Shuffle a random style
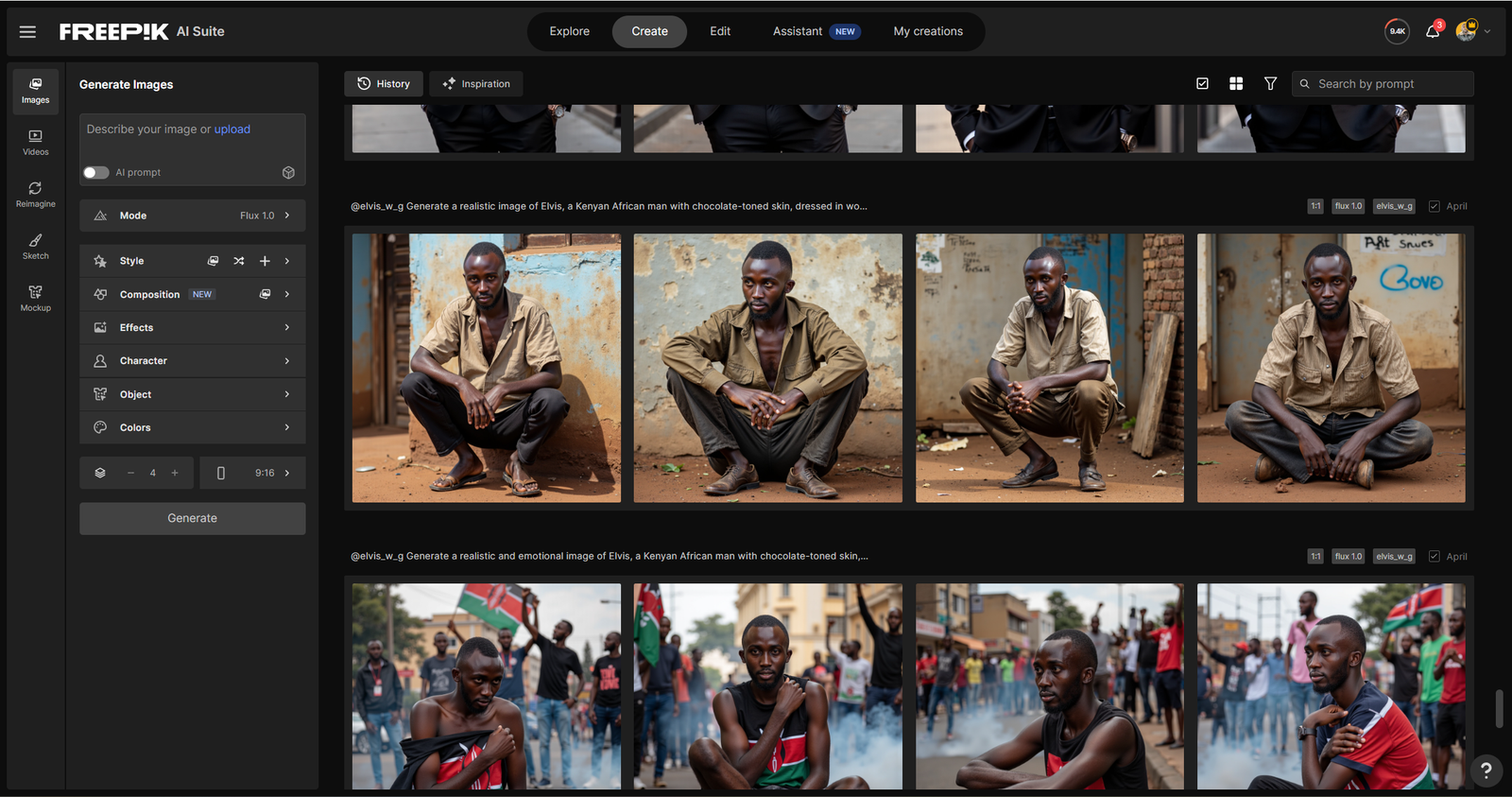Viewport: 1512px width, 797px height. pyautogui.click(x=239, y=261)
